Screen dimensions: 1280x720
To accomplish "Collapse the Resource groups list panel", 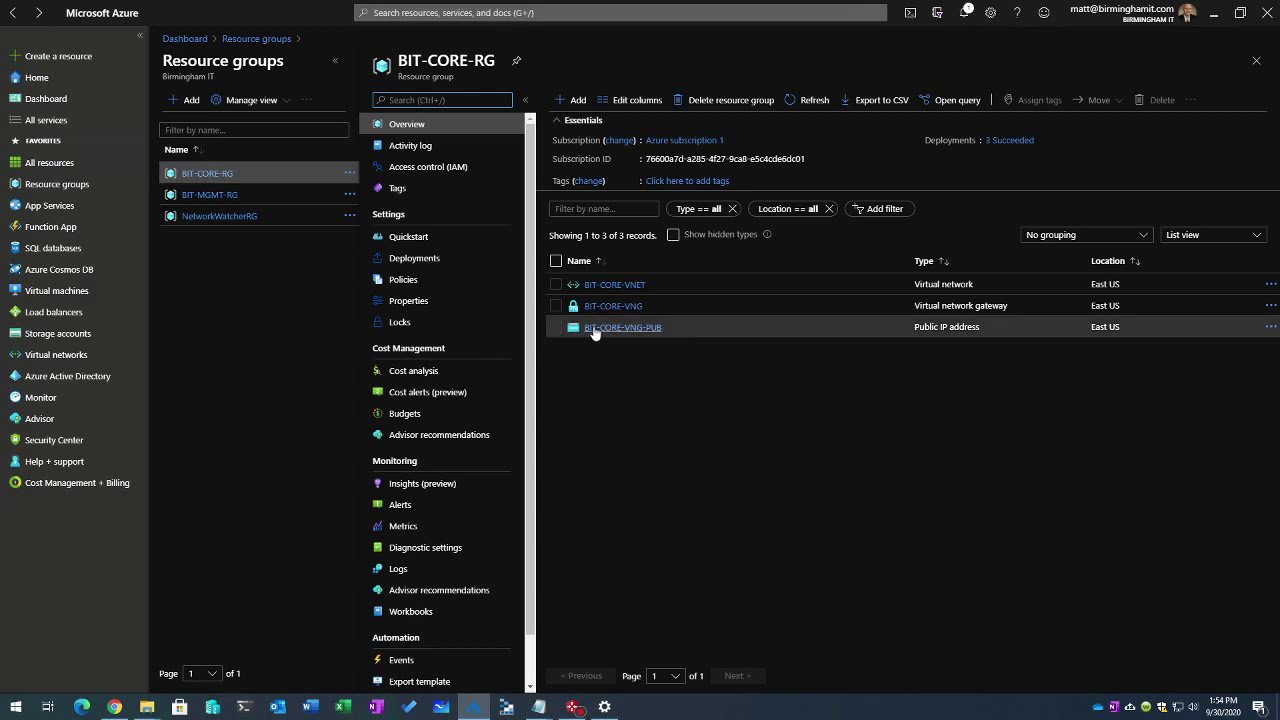I will click(x=335, y=61).
